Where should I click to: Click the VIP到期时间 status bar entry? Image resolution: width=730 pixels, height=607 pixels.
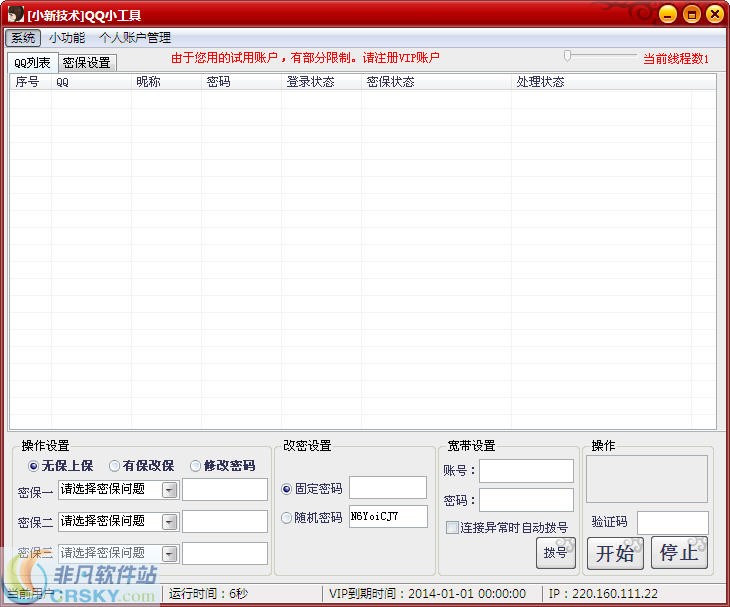[x=427, y=594]
